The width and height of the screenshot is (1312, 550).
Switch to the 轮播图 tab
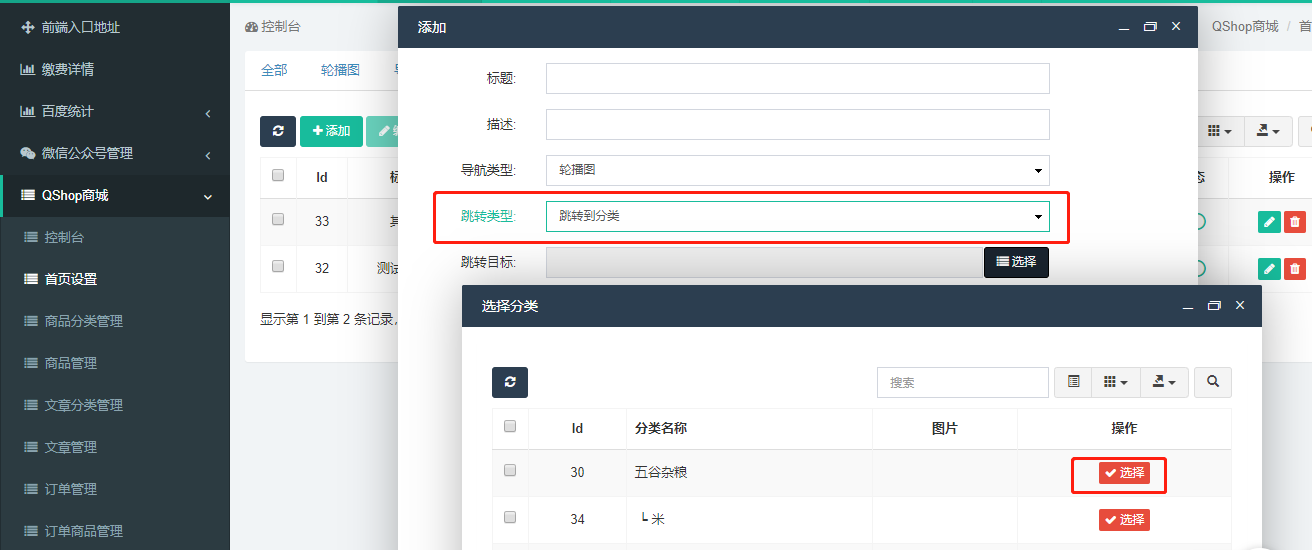(x=340, y=70)
